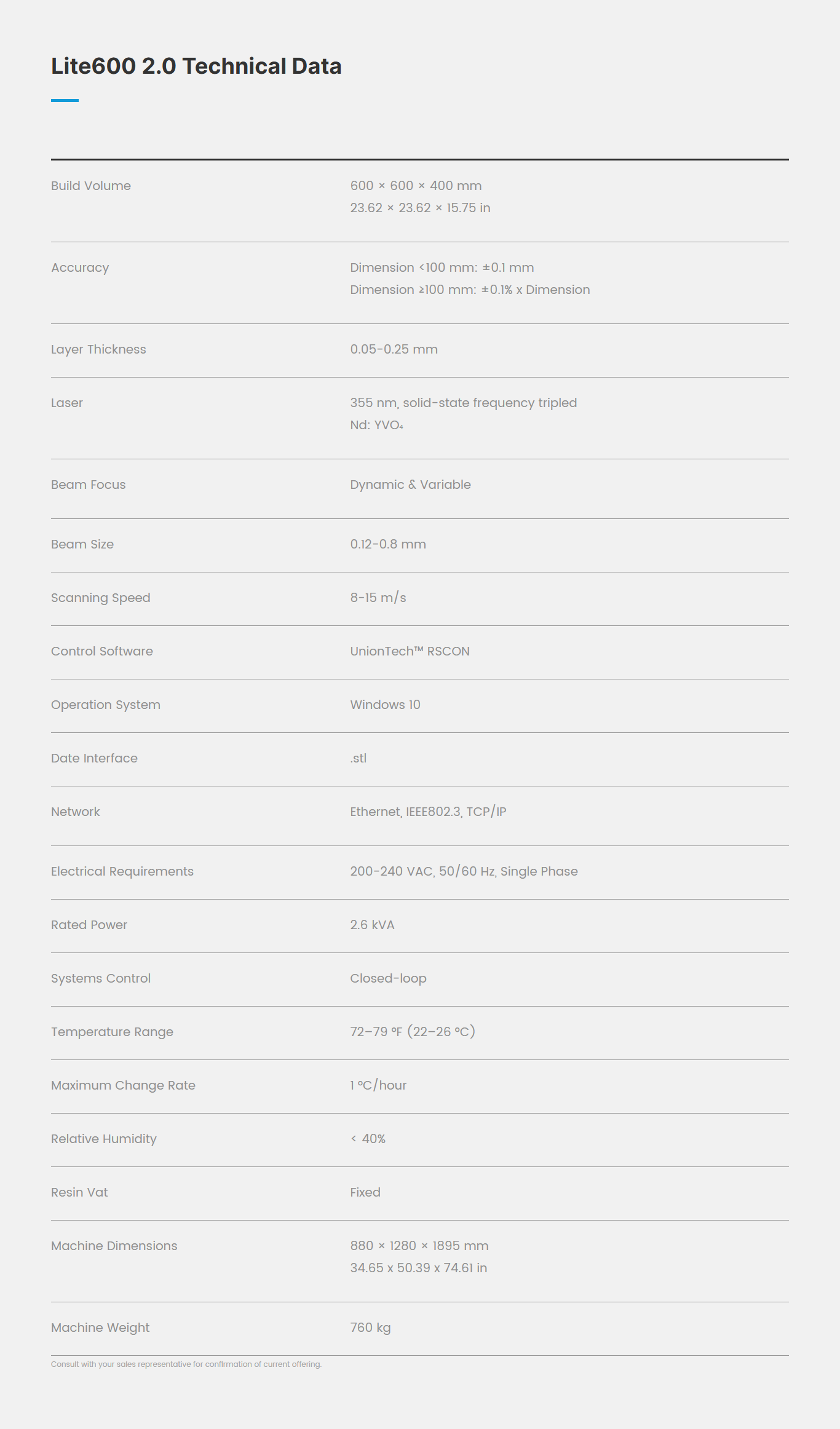Click the Closed-loop systems control value
This screenshot has height=1429, width=840.
tap(388, 978)
